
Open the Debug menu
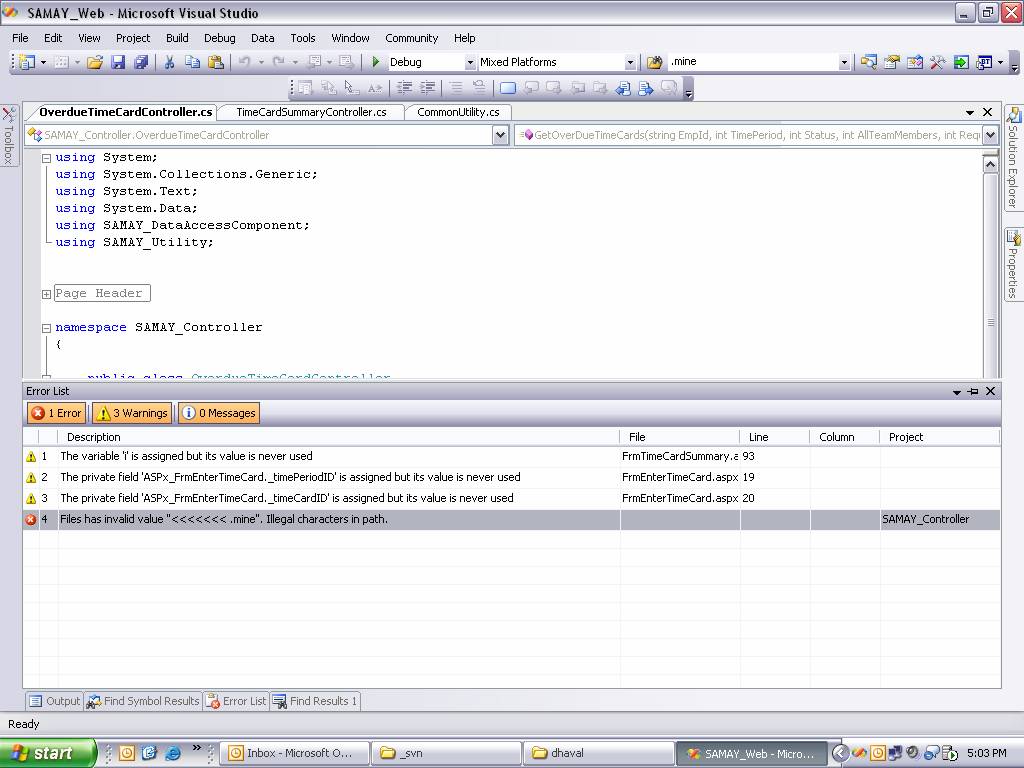point(219,38)
